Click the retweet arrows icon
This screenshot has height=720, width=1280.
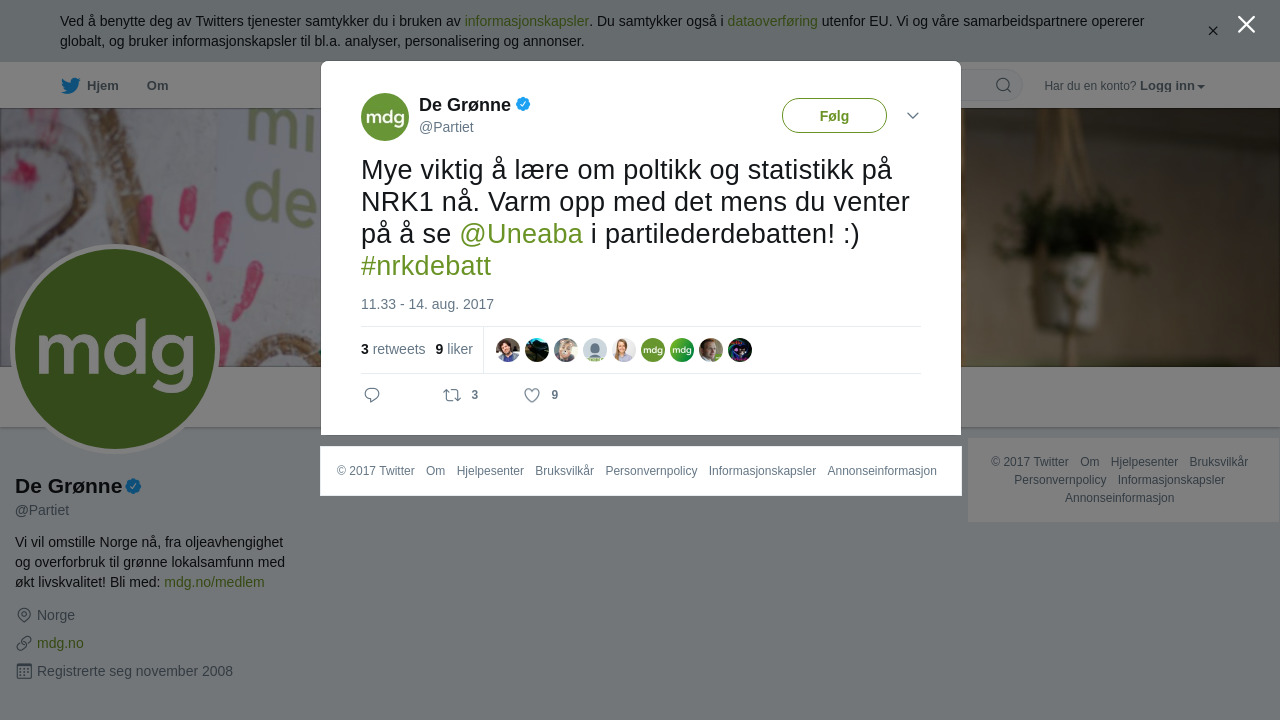(452, 395)
